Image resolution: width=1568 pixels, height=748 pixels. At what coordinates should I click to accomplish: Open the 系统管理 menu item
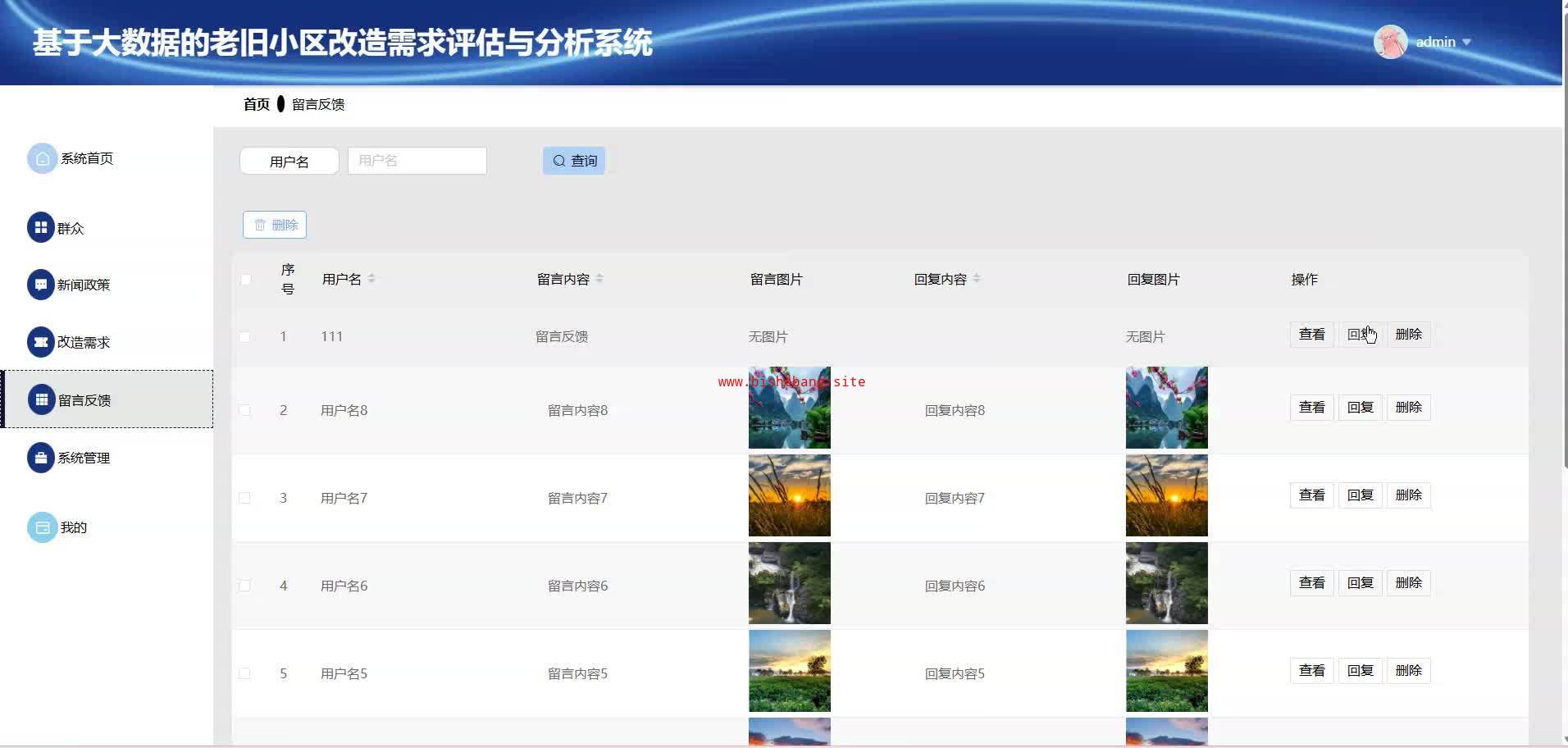pos(83,458)
